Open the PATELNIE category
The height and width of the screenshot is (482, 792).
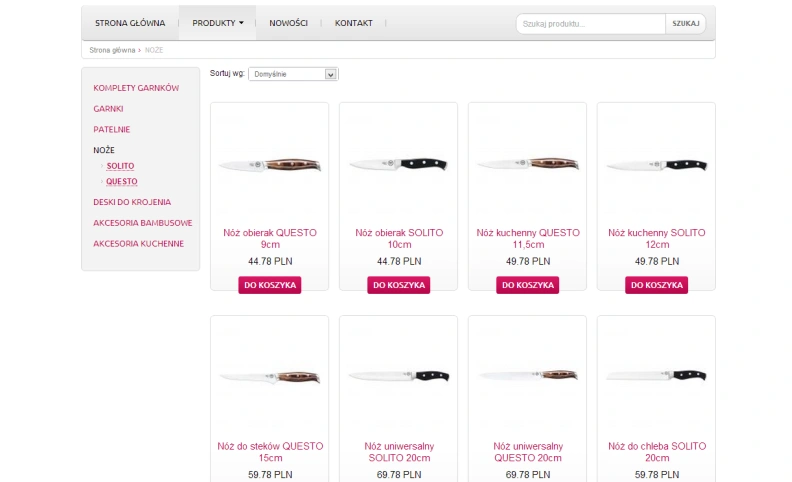coord(112,129)
